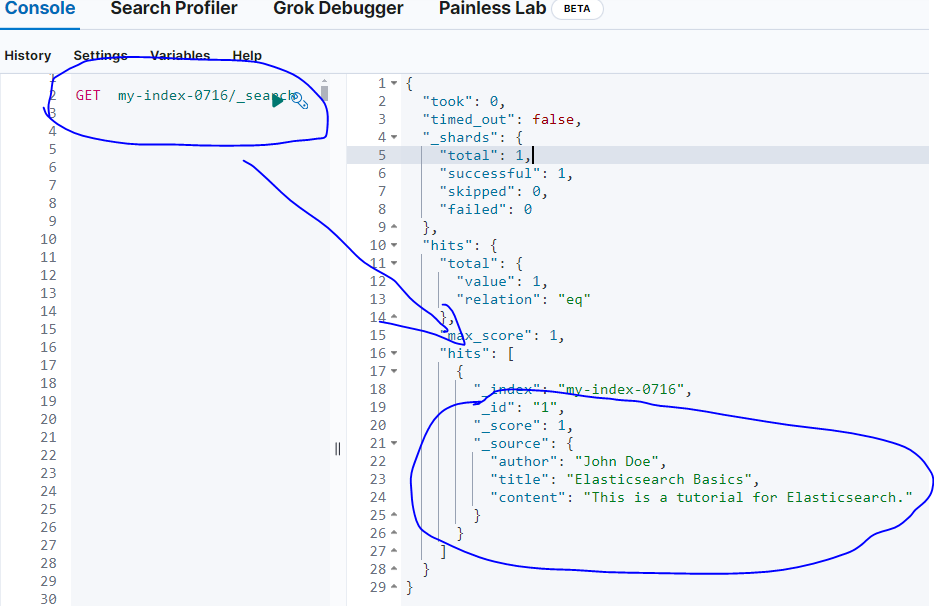Collapse the hits object

pos(392,245)
